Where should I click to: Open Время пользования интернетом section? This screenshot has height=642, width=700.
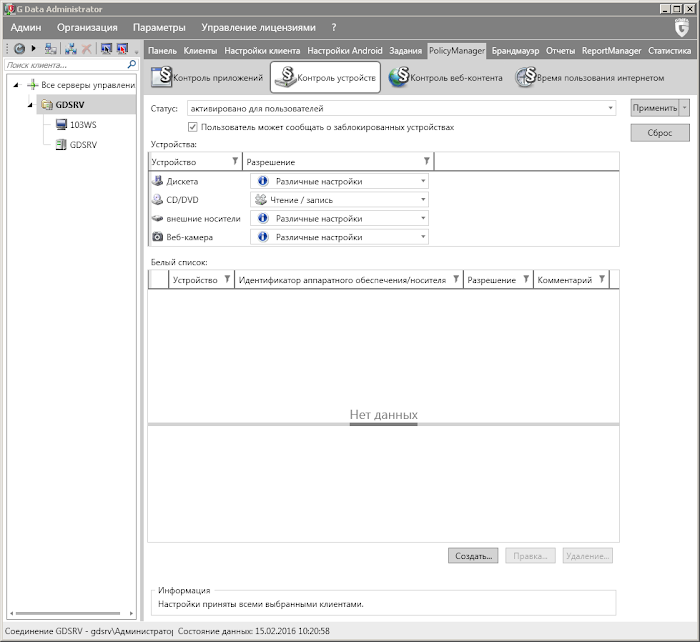pyautogui.click(x=589, y=77)
